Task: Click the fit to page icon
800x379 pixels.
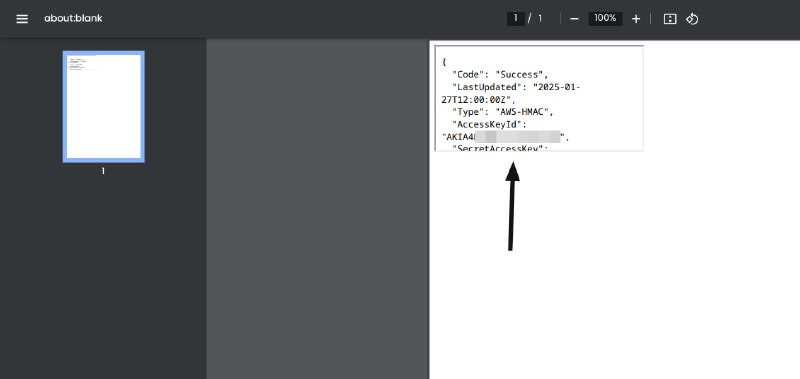Action: (670, 19)
